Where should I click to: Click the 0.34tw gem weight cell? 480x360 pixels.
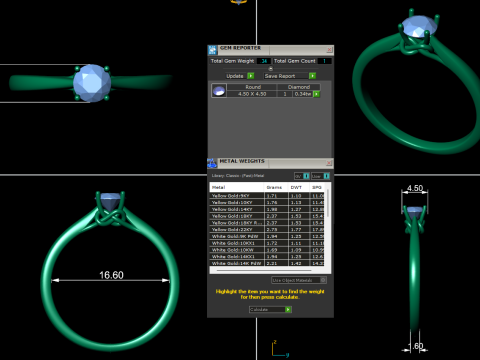[x=303, y=94]
